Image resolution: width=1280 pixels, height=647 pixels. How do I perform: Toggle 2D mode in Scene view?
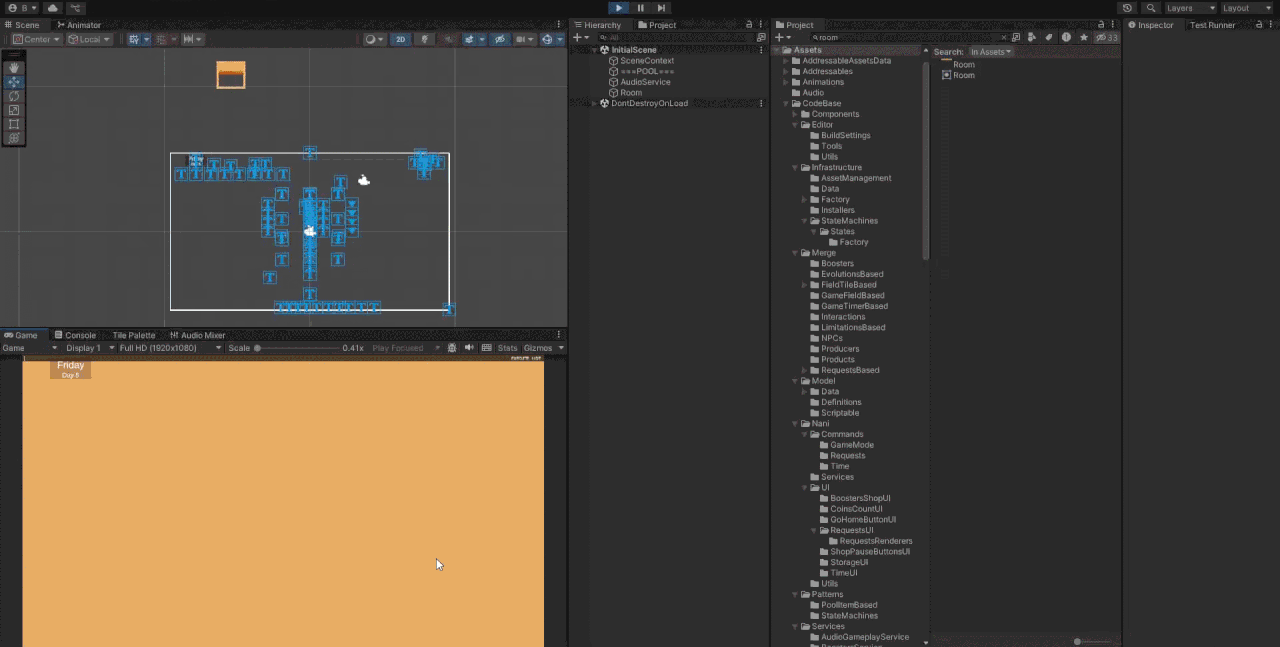[x=400, y=39]
